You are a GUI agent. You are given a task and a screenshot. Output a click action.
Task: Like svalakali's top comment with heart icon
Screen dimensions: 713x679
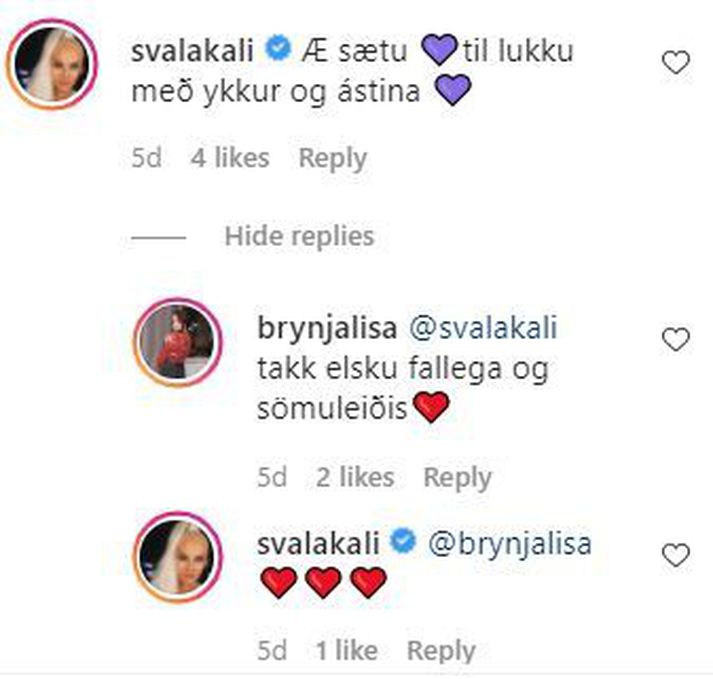click(676, 62)
